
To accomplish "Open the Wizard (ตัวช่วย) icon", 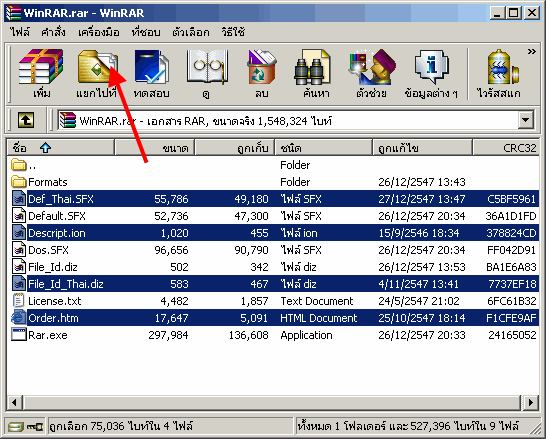I will [372, 73].
